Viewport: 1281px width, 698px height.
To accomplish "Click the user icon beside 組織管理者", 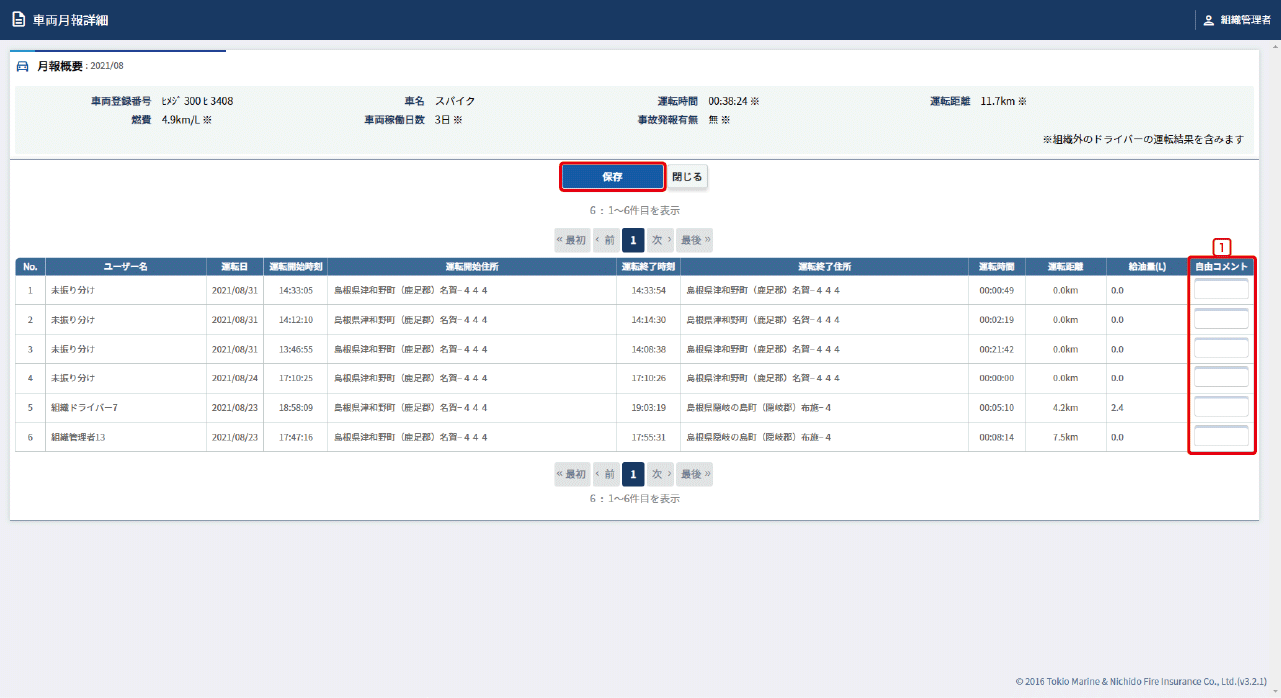I will click(1208, 20).
